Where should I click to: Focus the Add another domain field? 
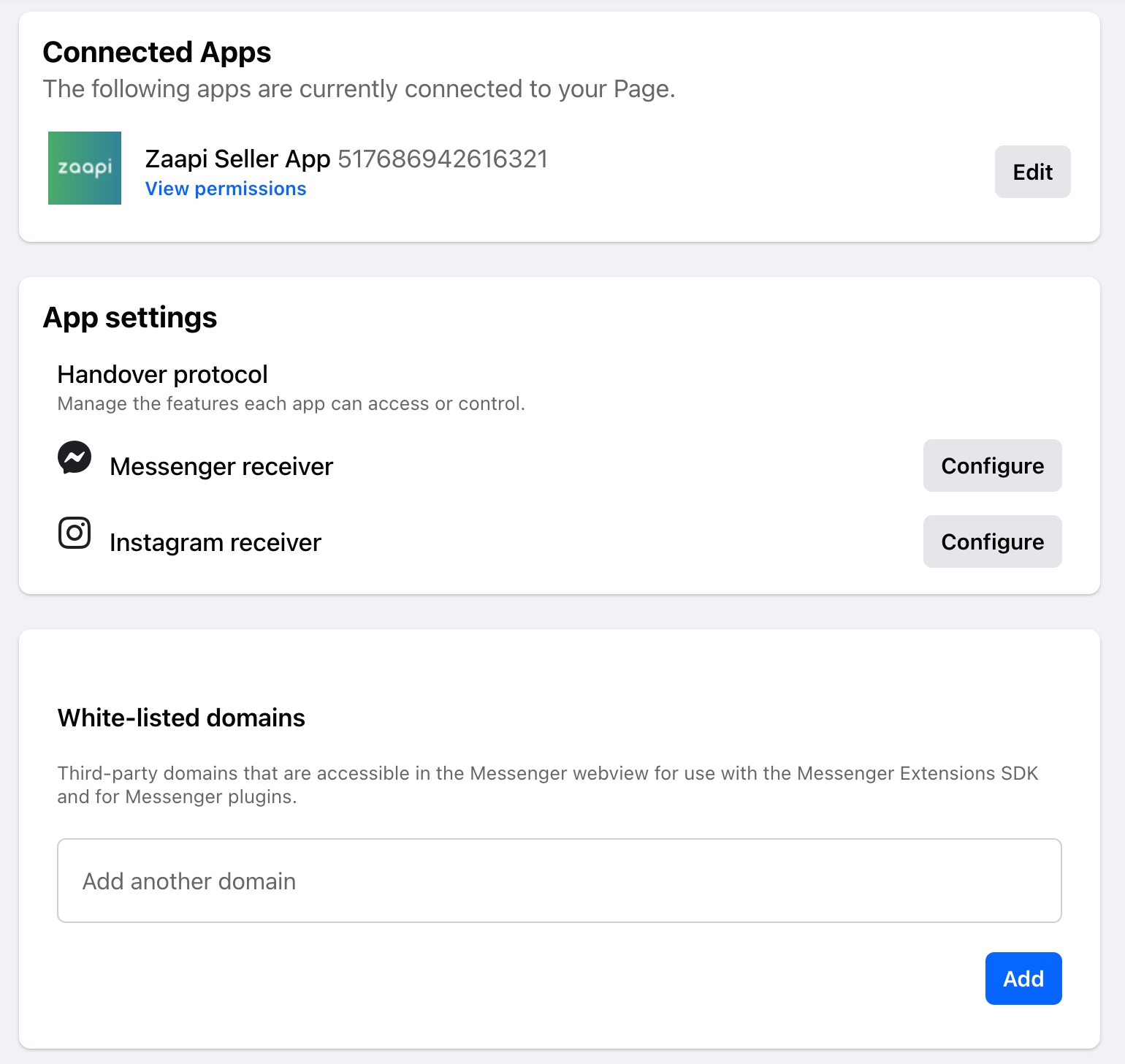click(x=559, y=881)
